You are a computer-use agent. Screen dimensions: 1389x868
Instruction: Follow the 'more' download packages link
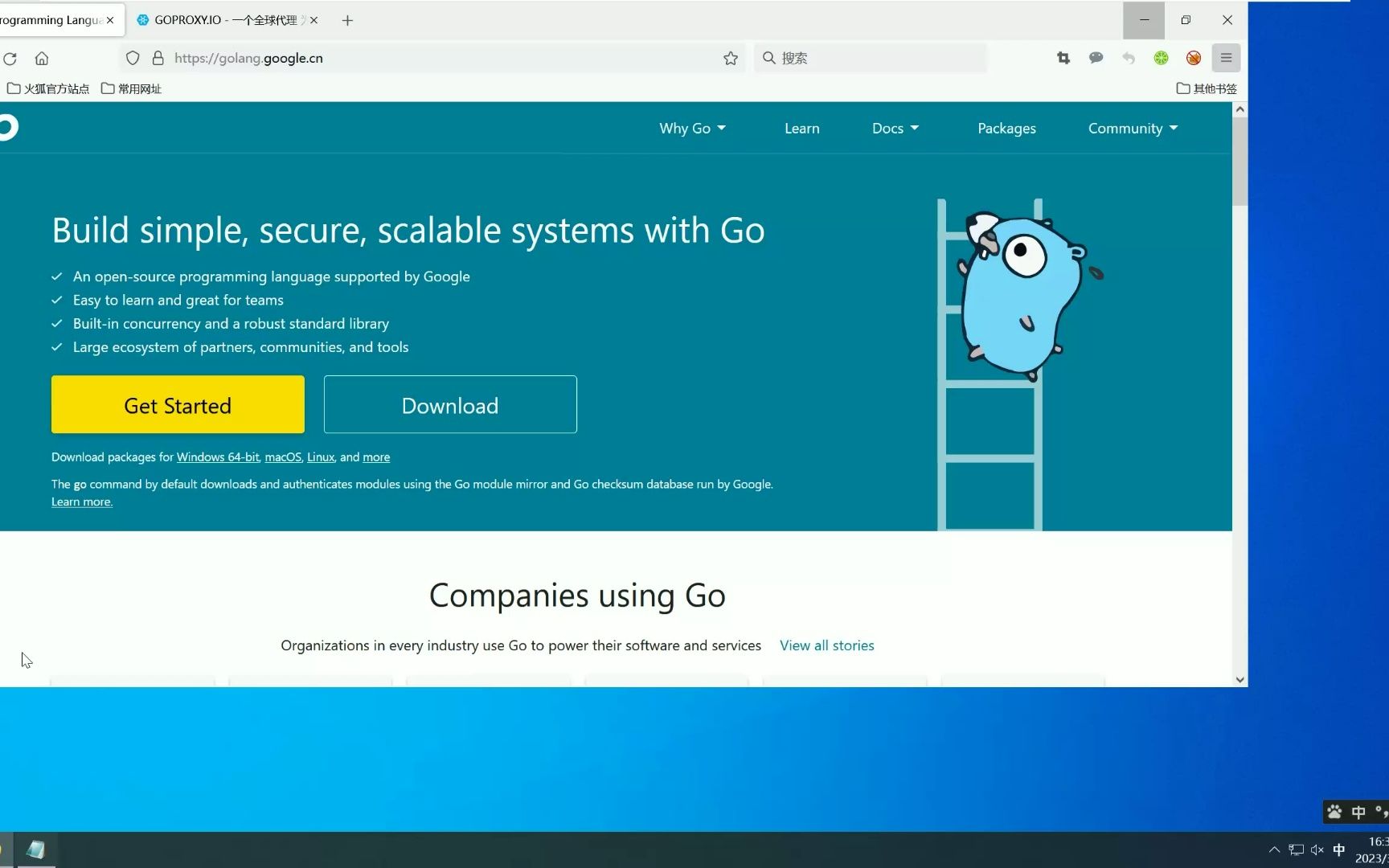(376, 457)
